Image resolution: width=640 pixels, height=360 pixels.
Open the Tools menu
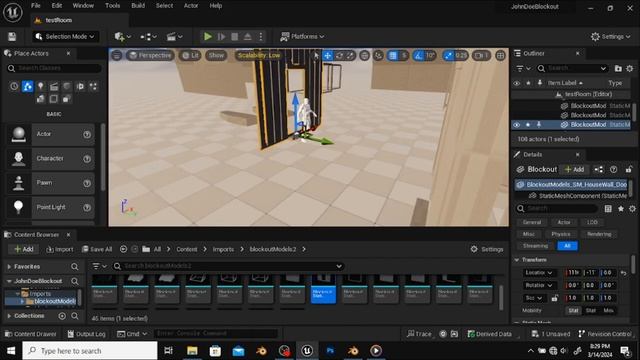point(112,6)
